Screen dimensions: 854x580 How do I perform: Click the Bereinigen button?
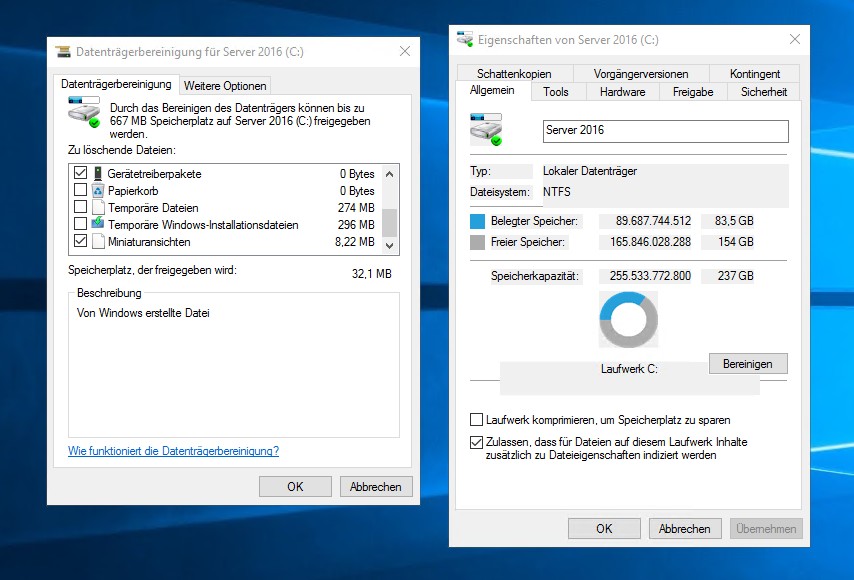click(x=748, y=364)
